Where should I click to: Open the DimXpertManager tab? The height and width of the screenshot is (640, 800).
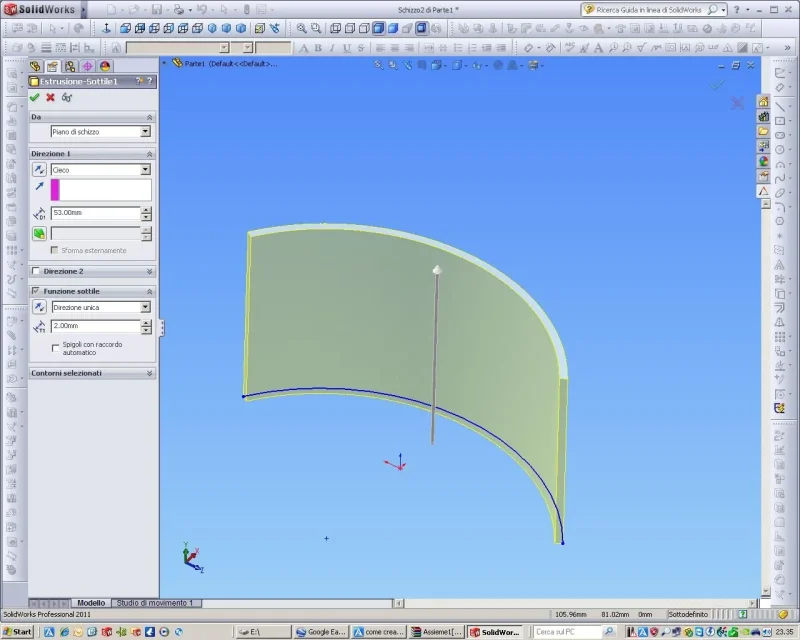tap(88, 66)
